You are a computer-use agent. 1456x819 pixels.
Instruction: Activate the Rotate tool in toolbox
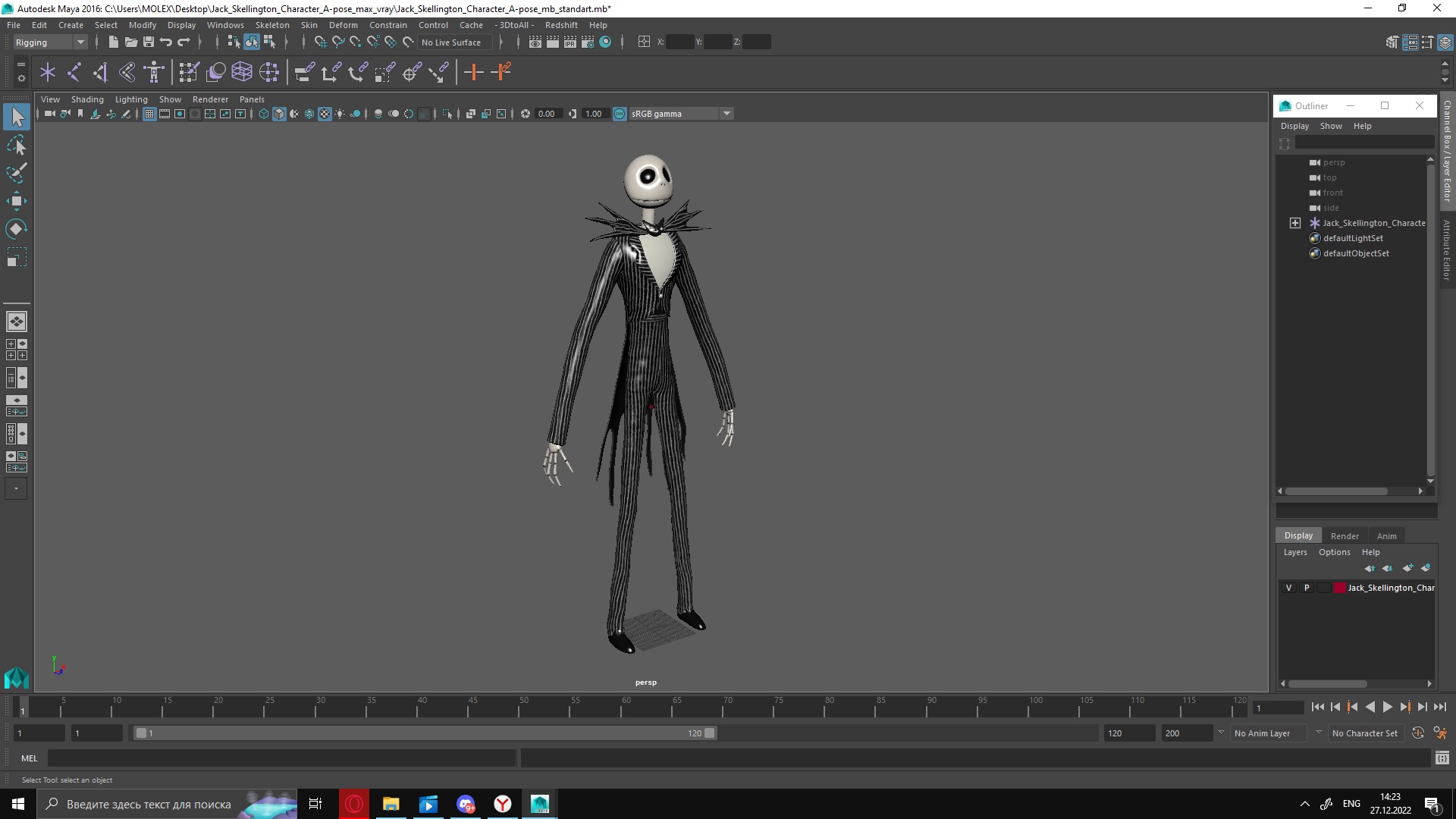click(x=17, y=229)
